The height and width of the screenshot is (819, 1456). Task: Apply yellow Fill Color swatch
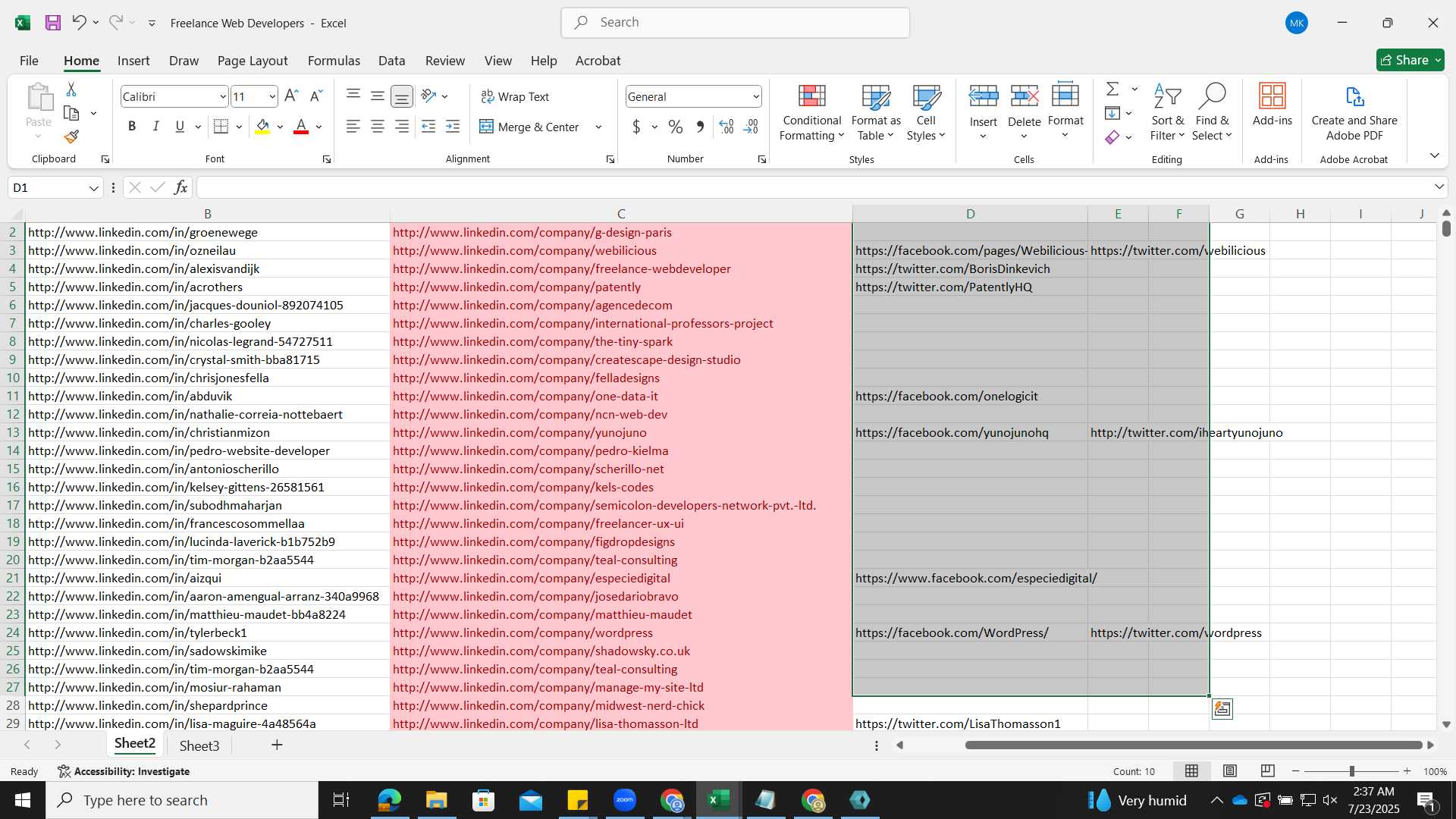pyautogui.click(x=262, y=127)
